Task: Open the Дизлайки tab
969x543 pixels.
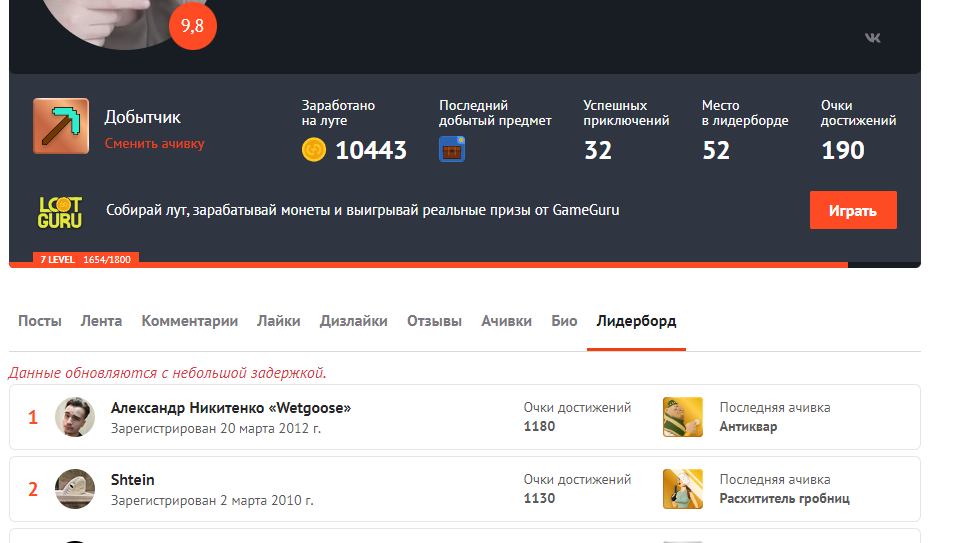Action: tap(353, 321)
